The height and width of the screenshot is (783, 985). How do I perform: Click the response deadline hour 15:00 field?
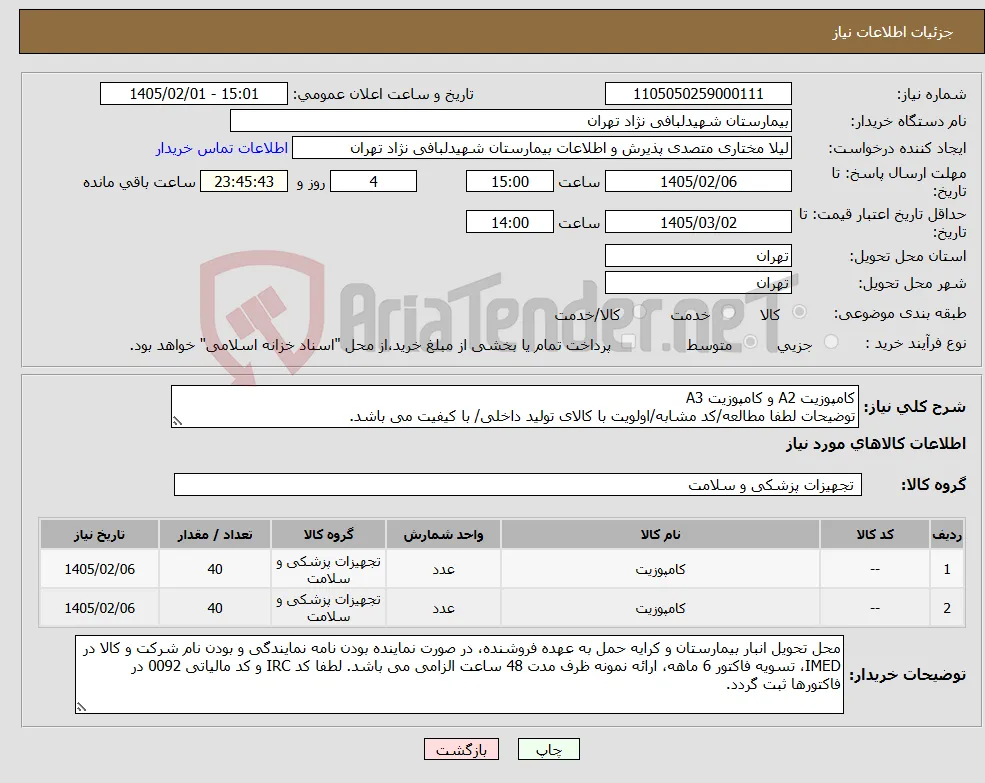pos(509,182)
